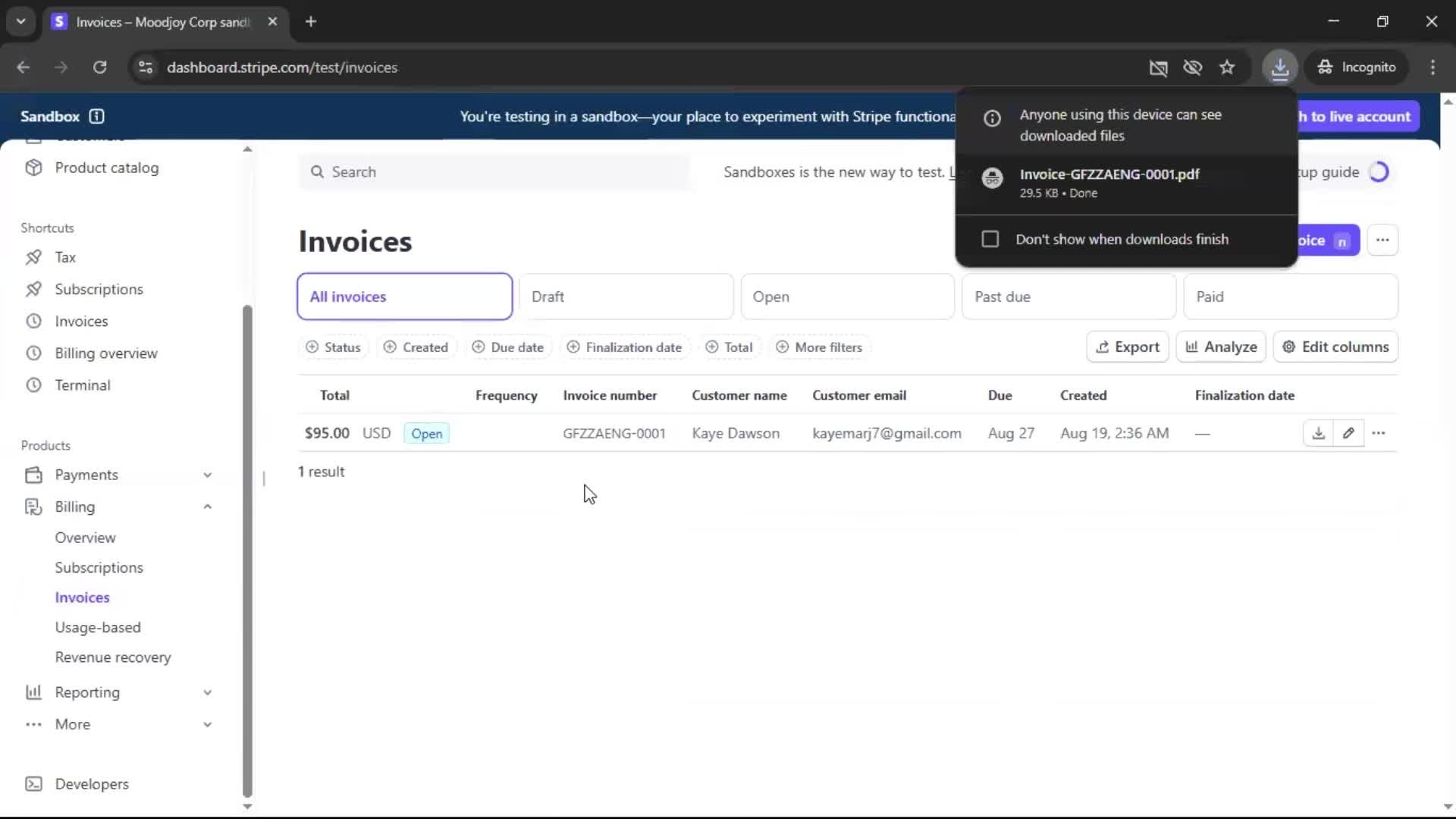Click the Chrome downloads toolbar icon

click(1279, 67)
